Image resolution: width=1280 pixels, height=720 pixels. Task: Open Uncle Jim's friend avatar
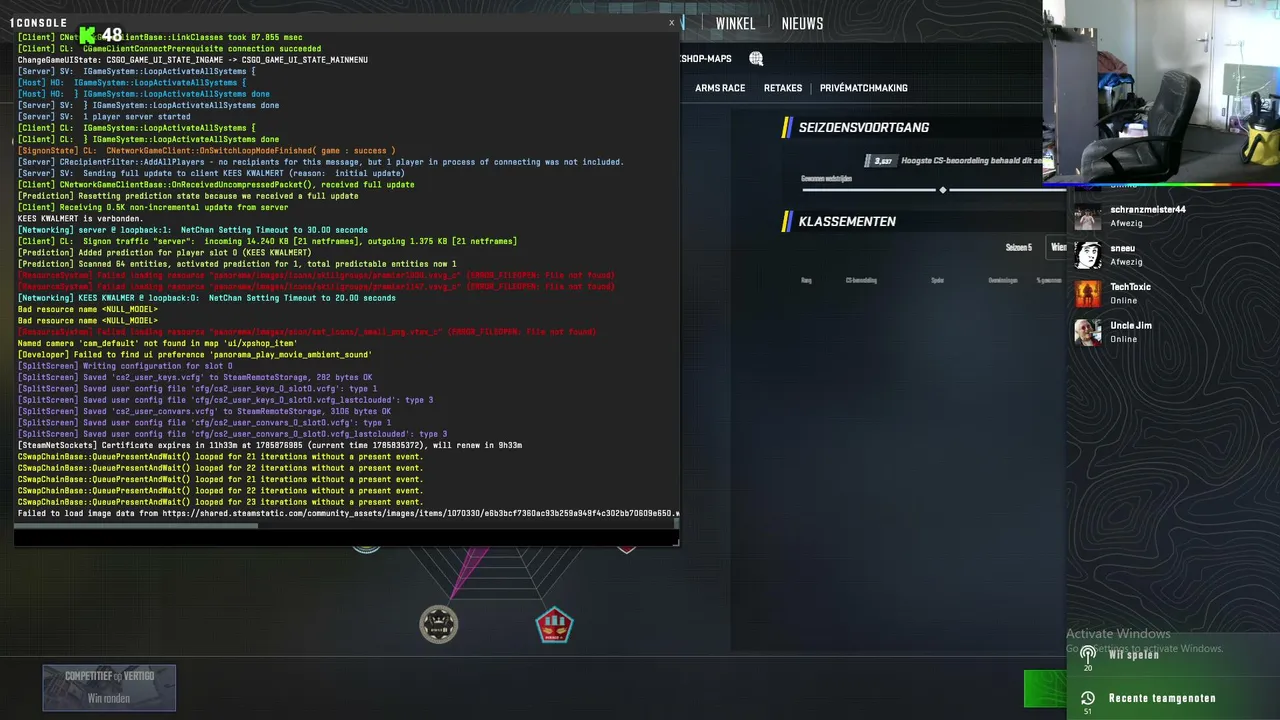pos(1088,332)
